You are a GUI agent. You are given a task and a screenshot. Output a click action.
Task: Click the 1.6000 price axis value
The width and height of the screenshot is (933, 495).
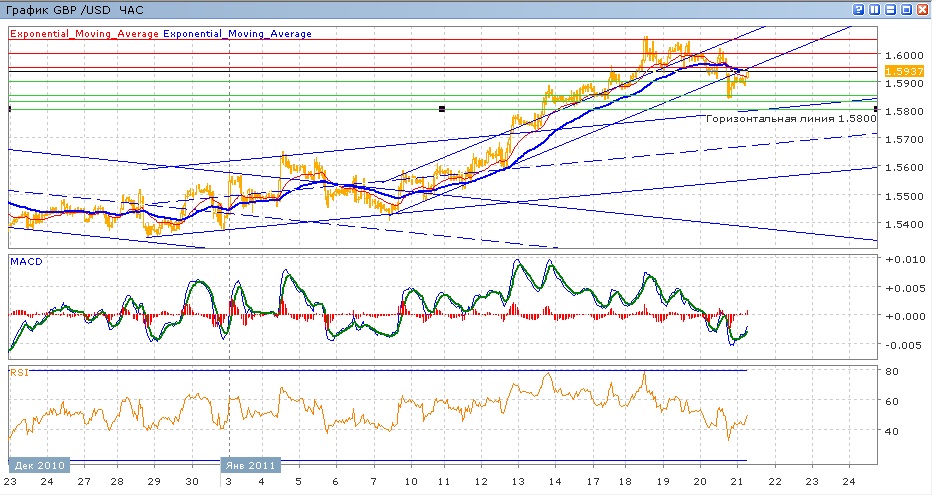tap(904, 55)
